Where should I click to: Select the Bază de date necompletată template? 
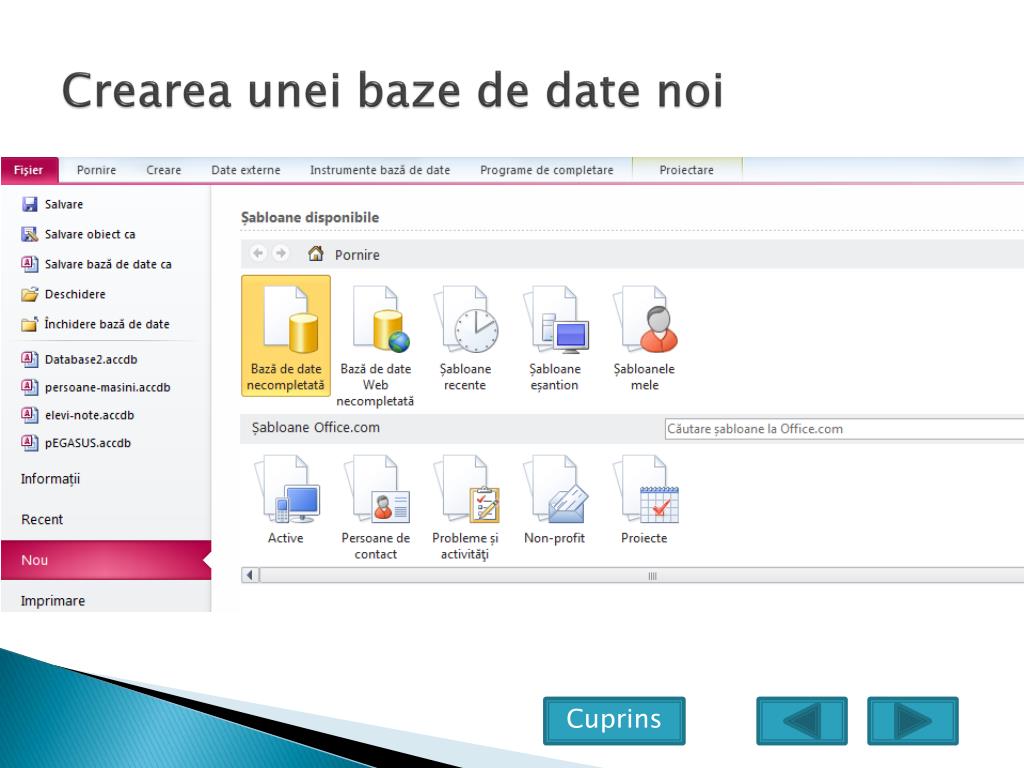[286, 336]
